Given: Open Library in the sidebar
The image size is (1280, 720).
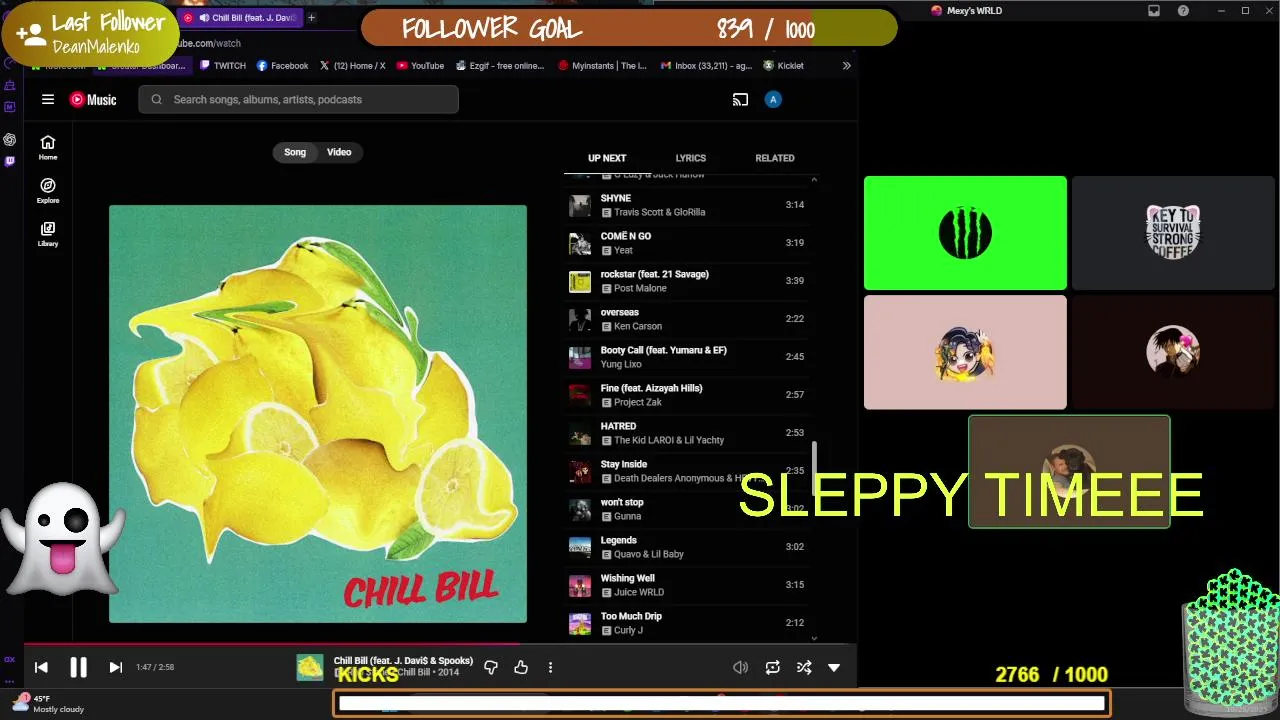Looking at the screenshot, I should 48,233.
